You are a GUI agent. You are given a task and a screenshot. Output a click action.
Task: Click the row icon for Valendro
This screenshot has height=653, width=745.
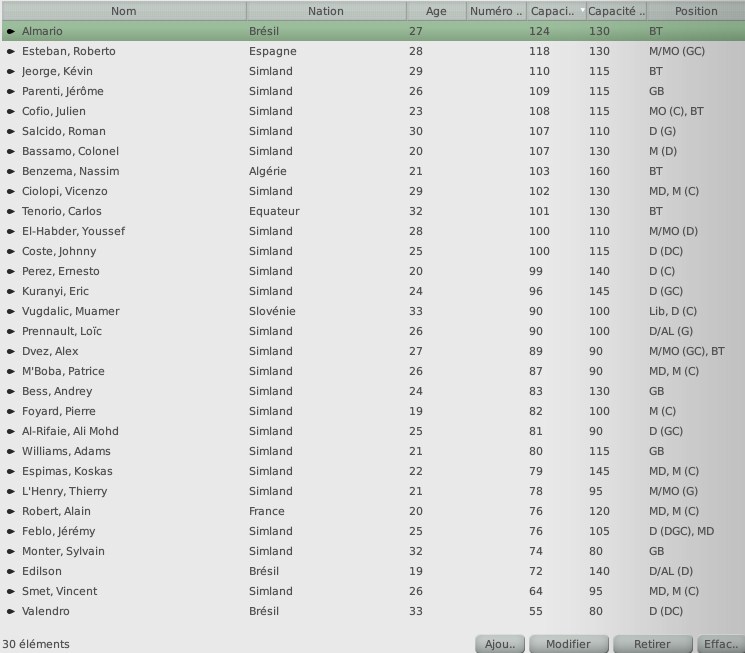(11, 612)
